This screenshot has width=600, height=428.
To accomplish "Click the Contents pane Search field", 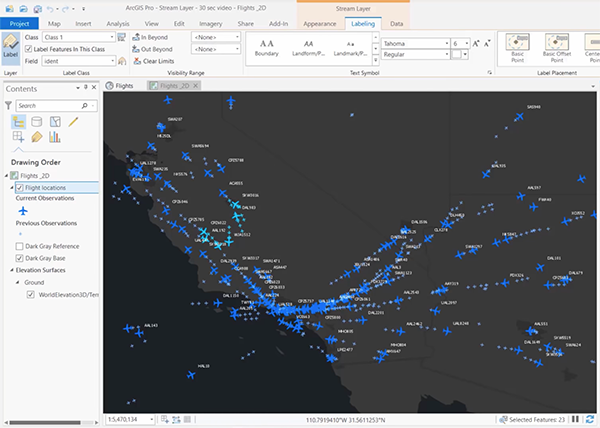I will (56, 106).
